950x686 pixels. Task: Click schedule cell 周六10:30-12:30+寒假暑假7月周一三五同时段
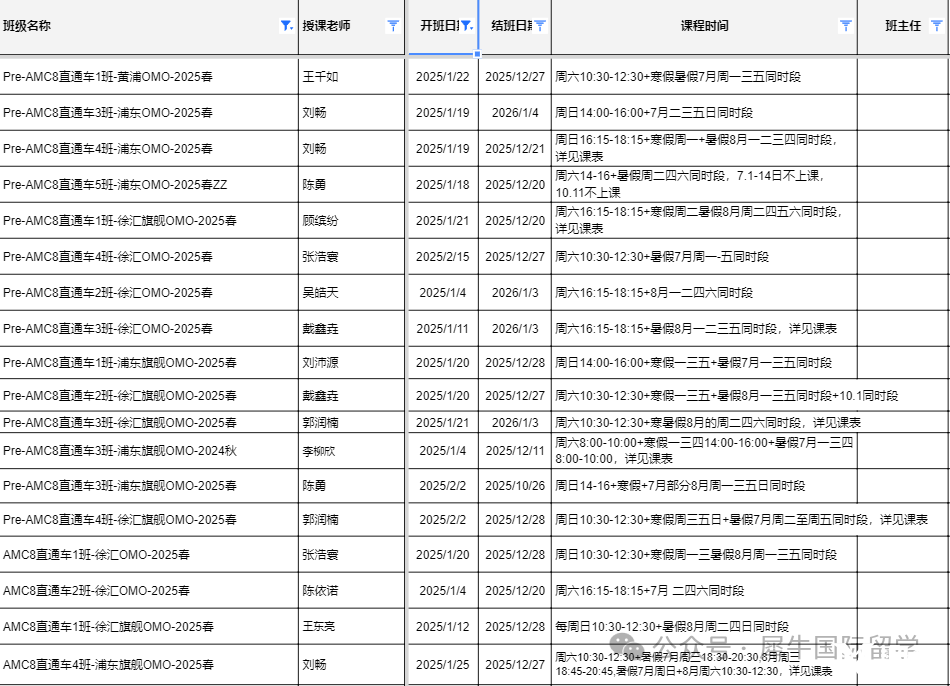coord(704,76)
